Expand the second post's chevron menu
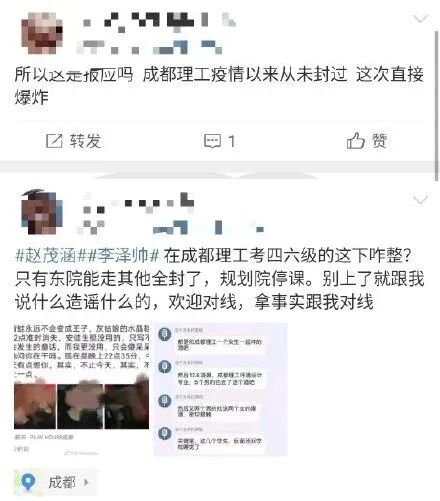440x501 pixels. (x=420, y=200)
